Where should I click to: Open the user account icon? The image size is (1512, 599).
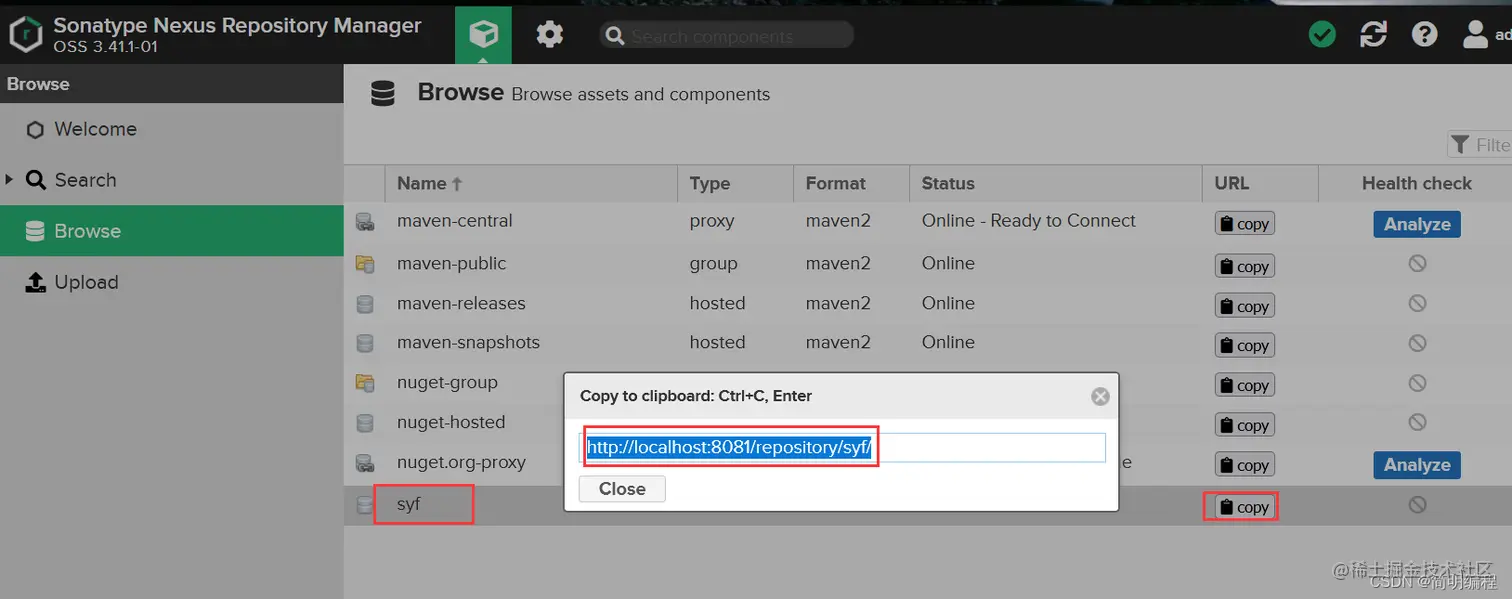click(1475, 35)
